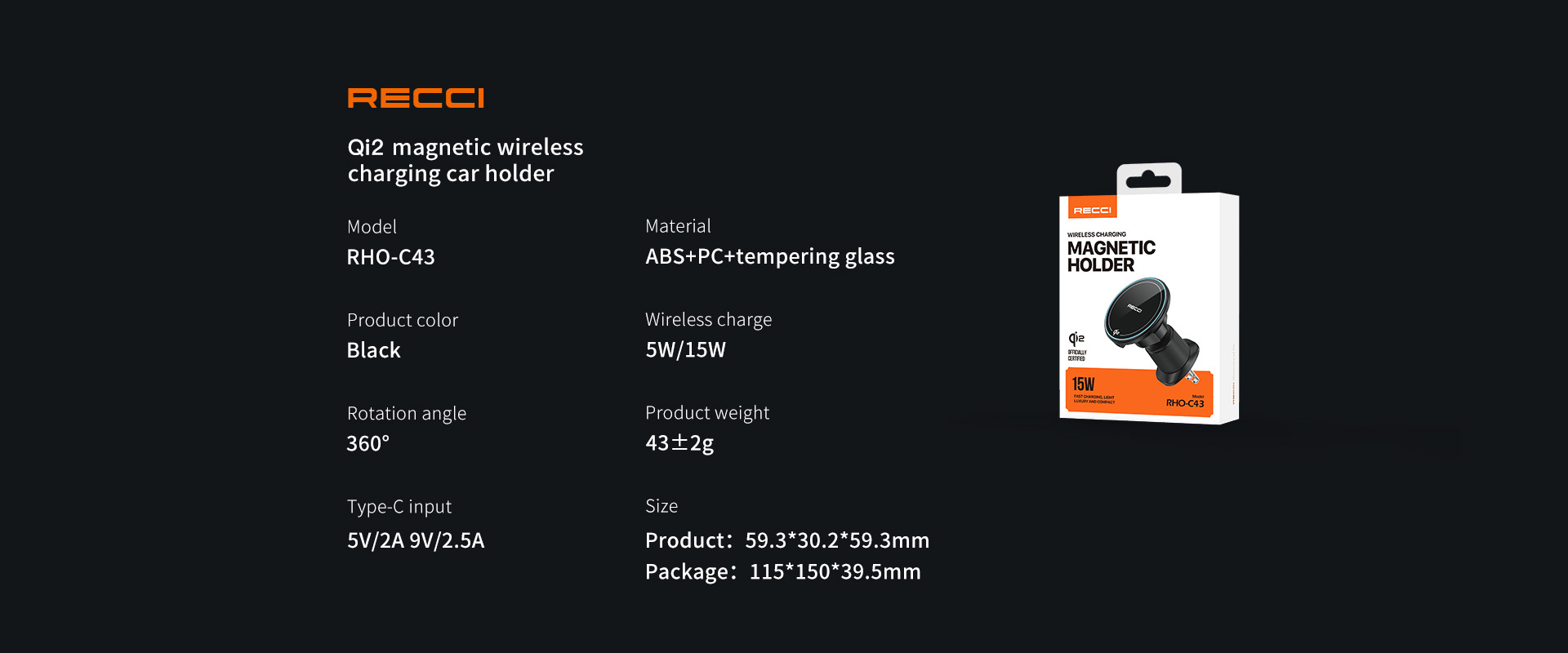
Task: Click the 43±2g product weight value
Action: pyautogui.click(x=679, y=442)
